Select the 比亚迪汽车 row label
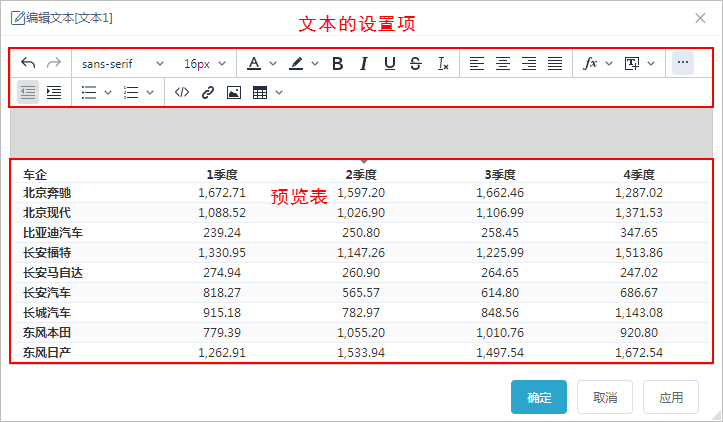Image resolution: width=723 pixels, height=422 pixels. coord(53,232)
